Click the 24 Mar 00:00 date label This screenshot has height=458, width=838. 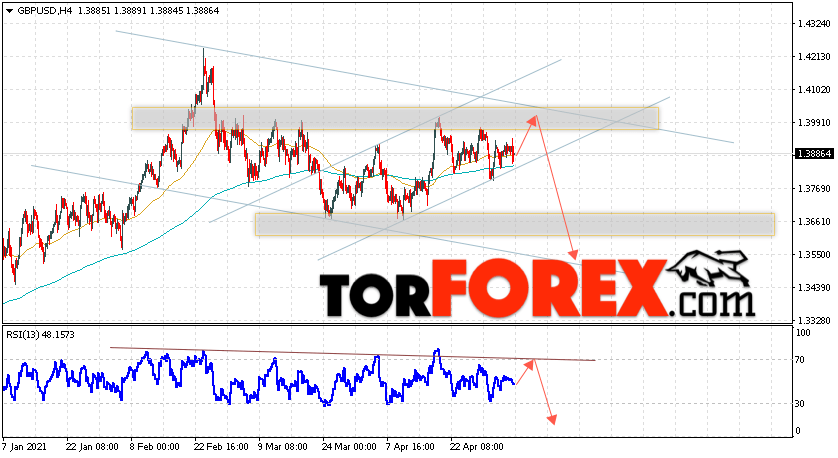point(349,447)
